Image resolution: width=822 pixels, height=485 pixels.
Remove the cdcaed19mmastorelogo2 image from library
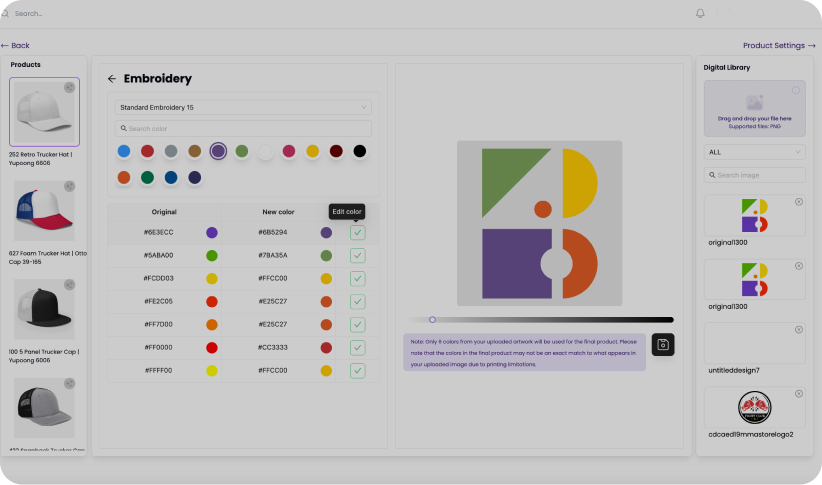[x=798, y=394]
